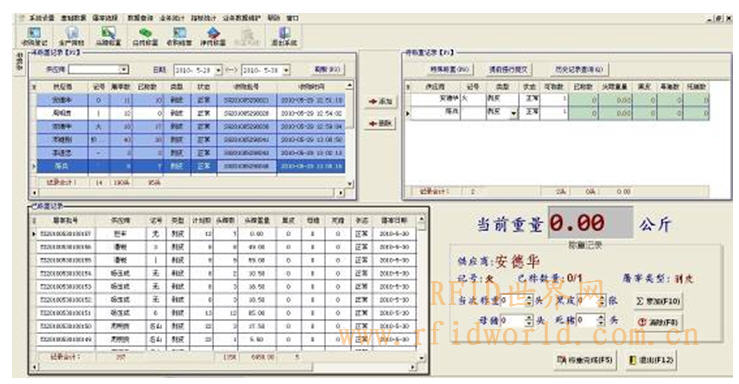Image resolution: width=739 pixels, height=384 pixels.
Task: Click the toolbar icon showing a document page
Action: (x=72, y=36)
